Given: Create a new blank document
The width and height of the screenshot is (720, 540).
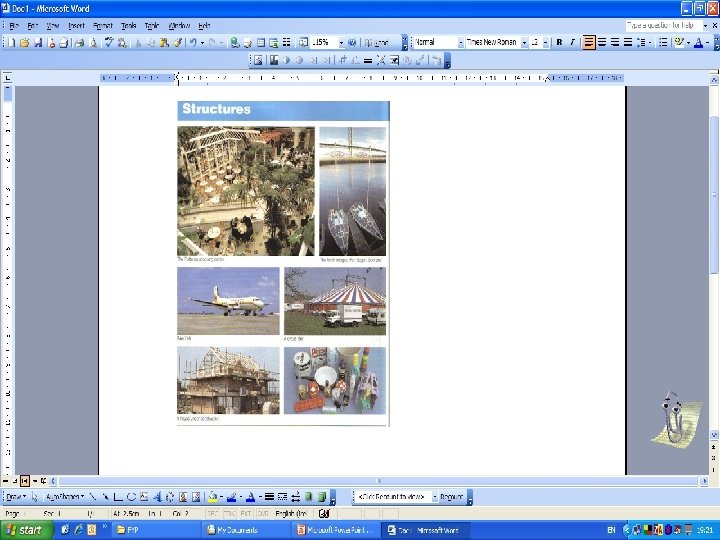Looking at the screenshot, I should pyautogui.click(x=11, y=43).
